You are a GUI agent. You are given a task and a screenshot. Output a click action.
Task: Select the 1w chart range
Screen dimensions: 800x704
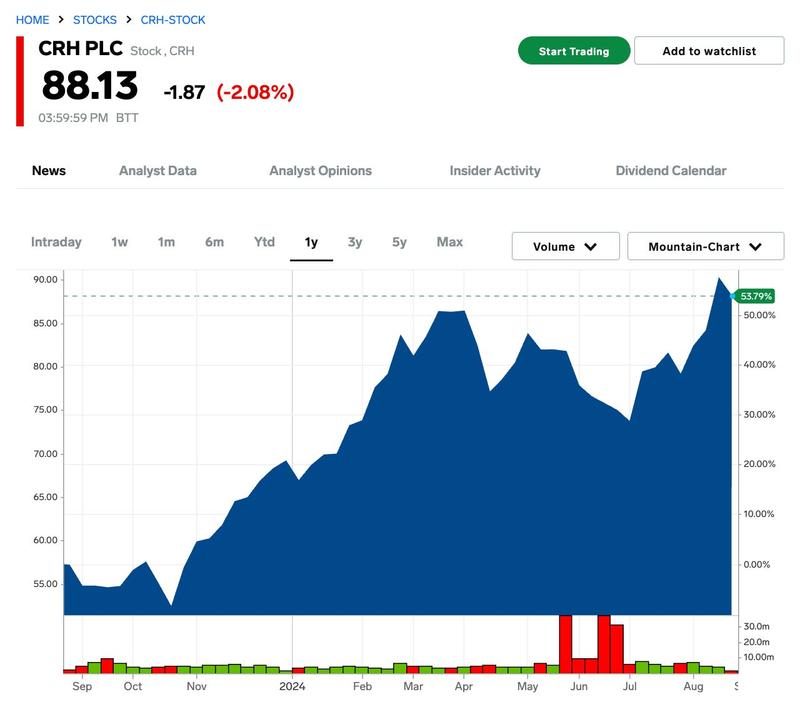(x=119, y=242)
